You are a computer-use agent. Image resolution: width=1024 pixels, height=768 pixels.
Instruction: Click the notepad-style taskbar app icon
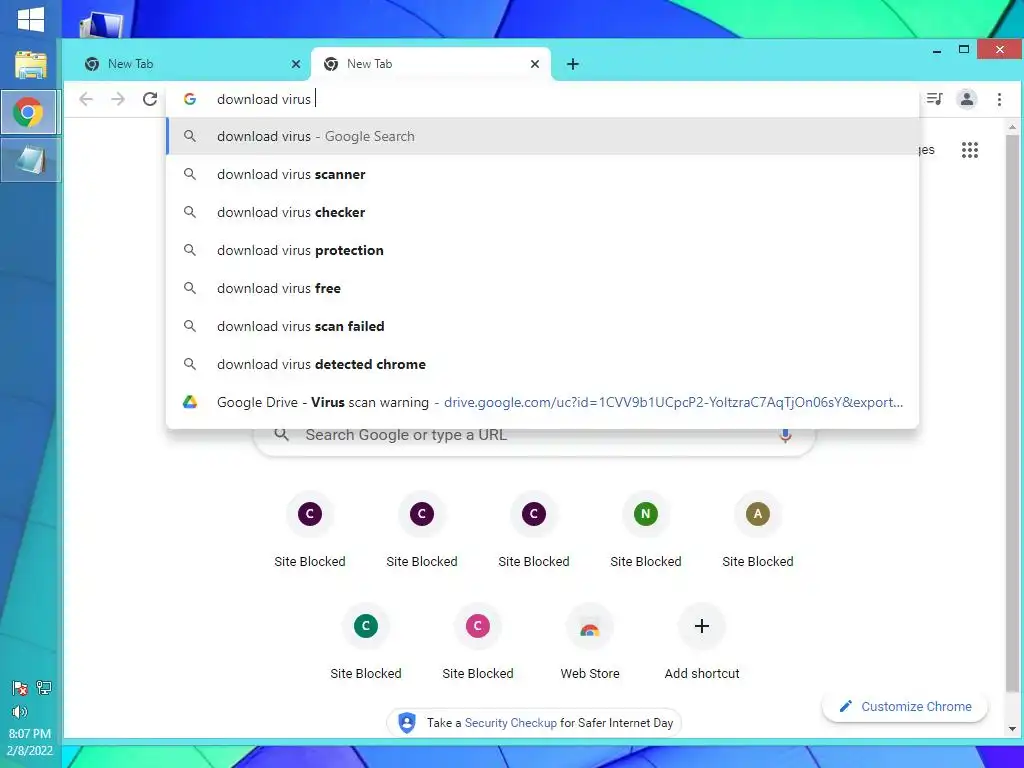tap(30, 160)
